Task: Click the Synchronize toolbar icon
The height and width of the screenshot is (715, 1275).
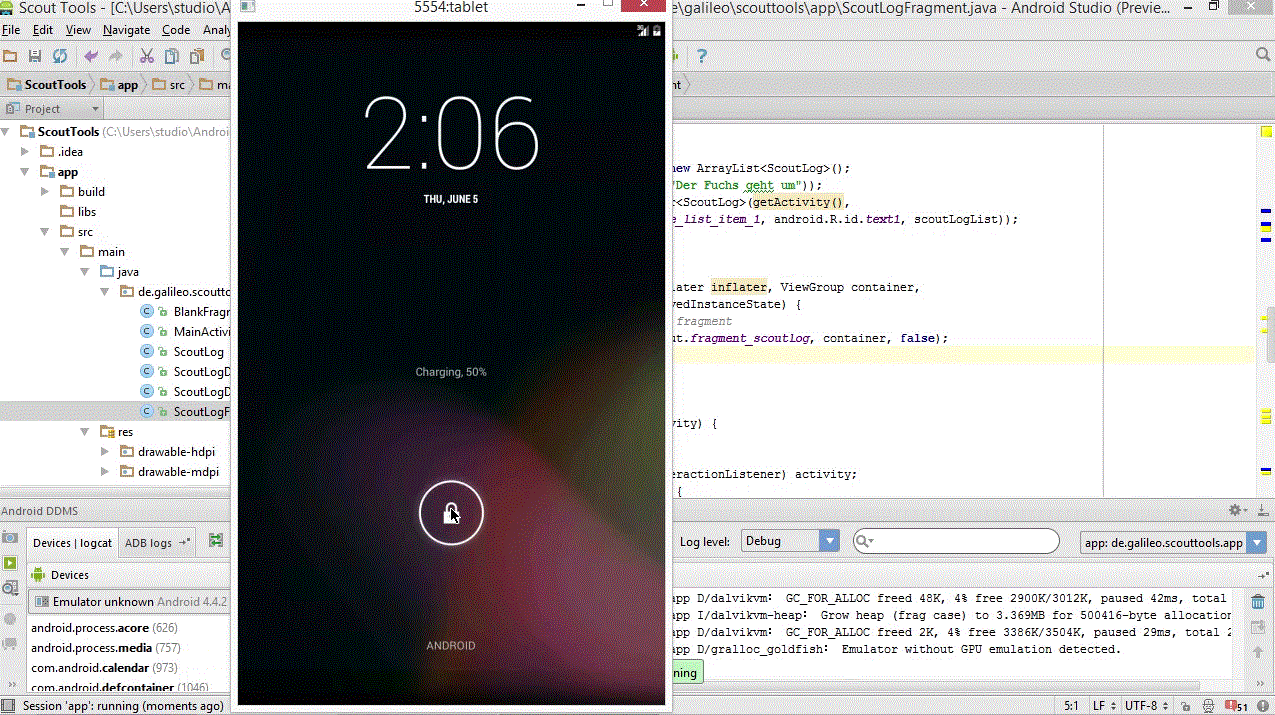Action: tap(60, 56)
